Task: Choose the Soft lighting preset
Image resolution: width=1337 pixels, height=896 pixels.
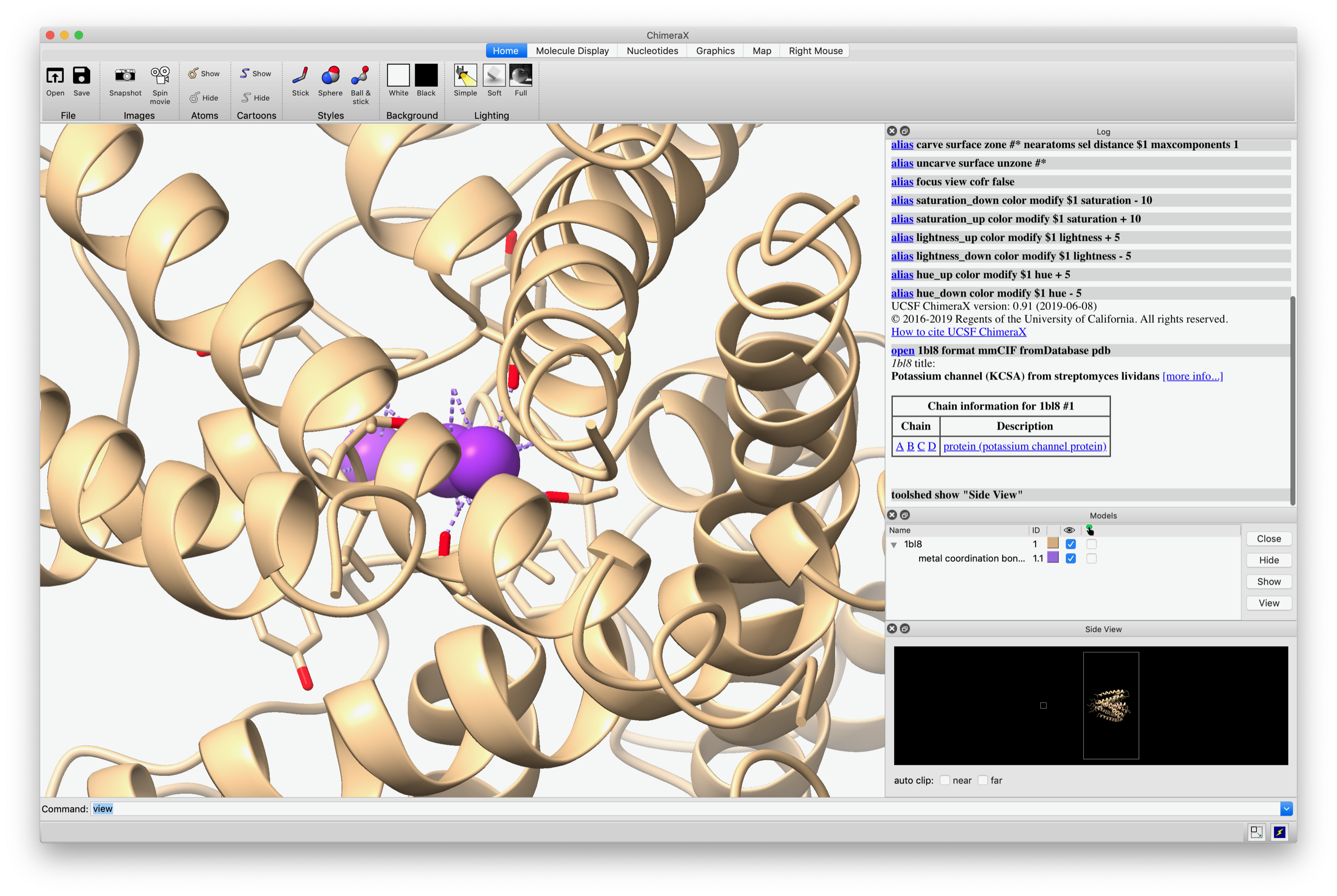Action: (494, 76)
